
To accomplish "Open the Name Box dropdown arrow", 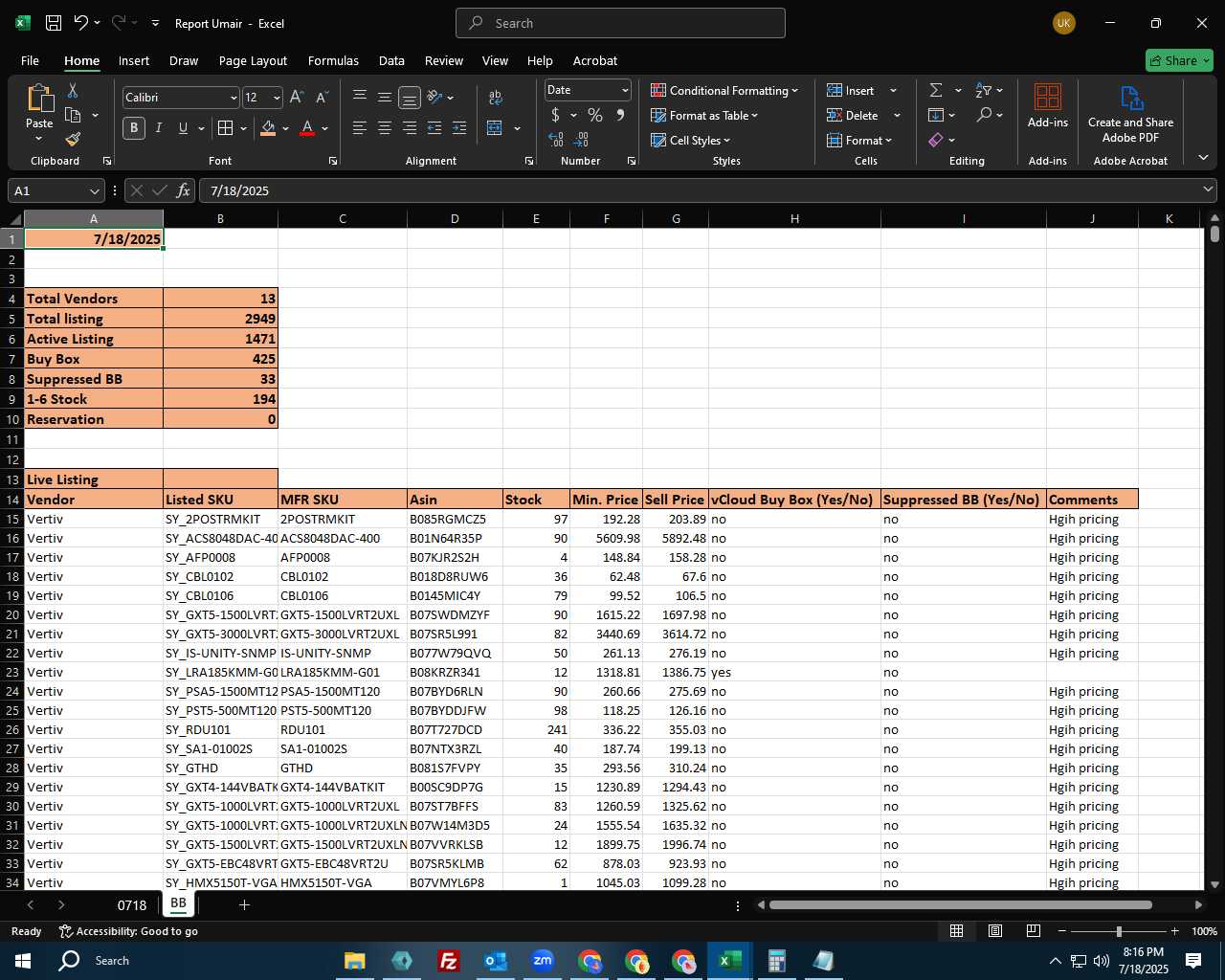I will (x=94, y=190).
